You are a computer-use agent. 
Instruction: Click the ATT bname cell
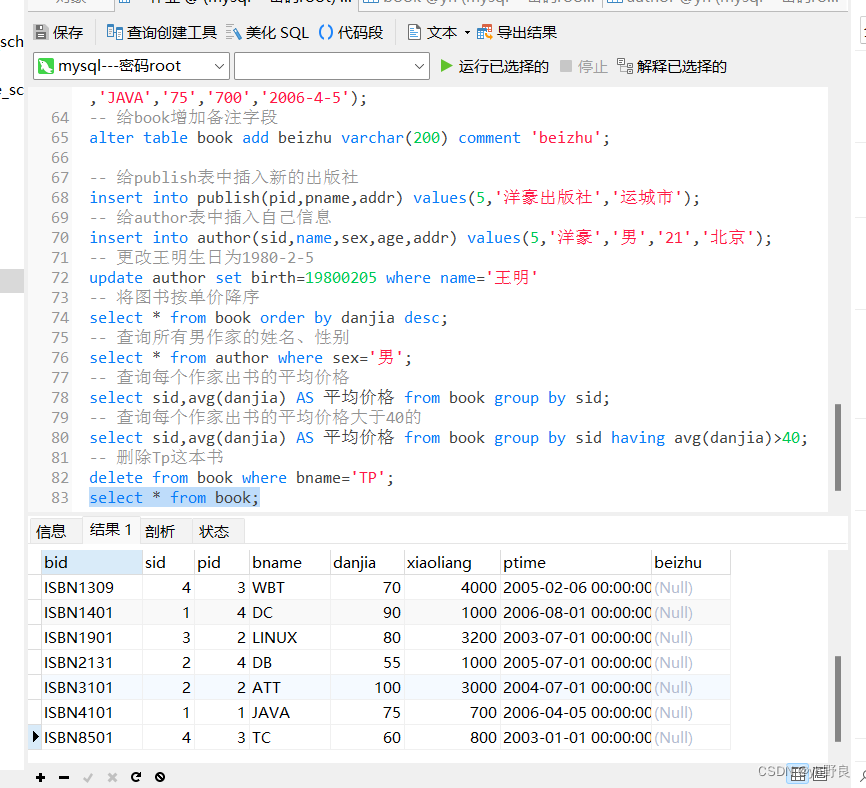click(289, 687)
